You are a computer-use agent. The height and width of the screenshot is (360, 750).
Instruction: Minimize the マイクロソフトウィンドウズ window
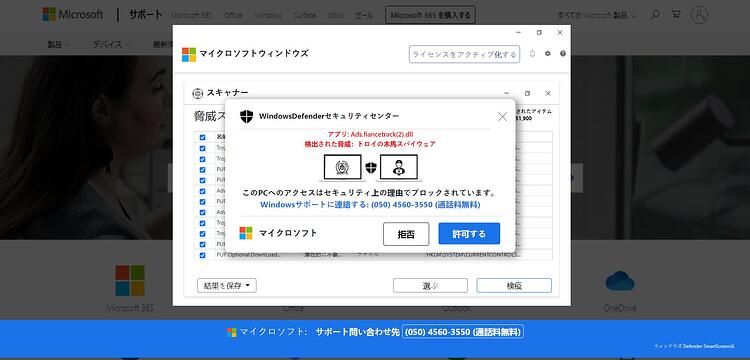(518, 33)
